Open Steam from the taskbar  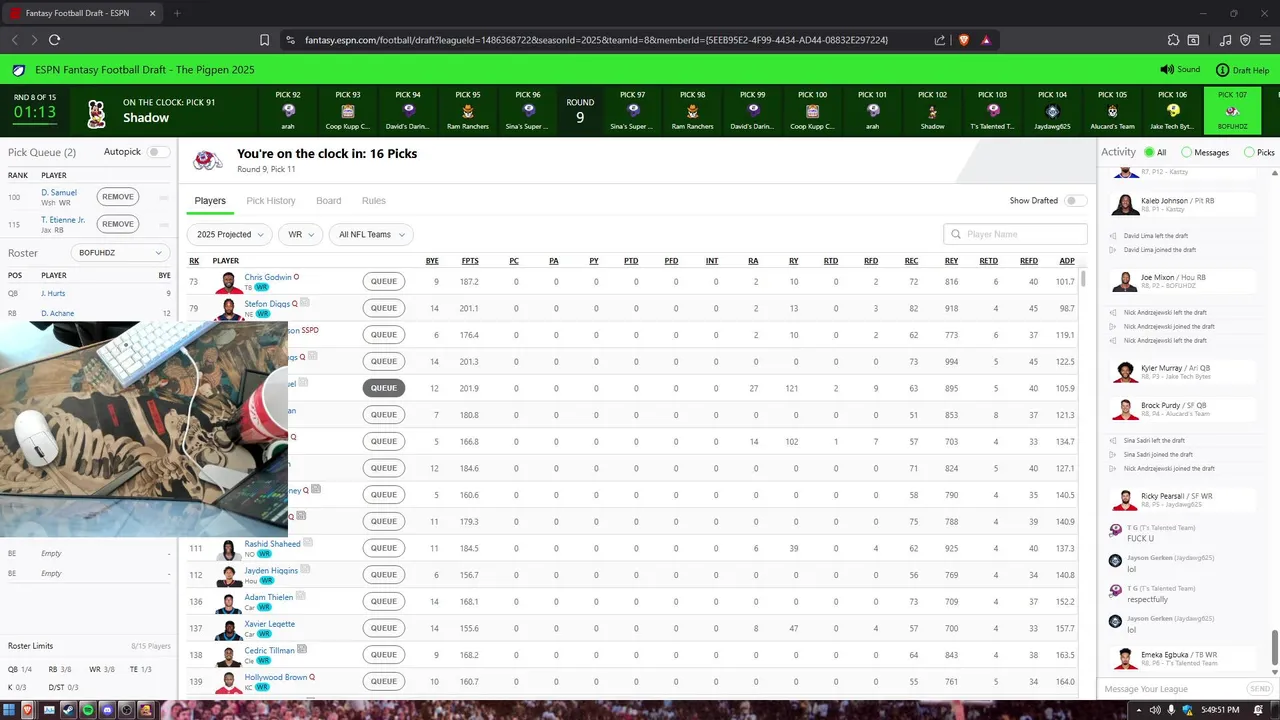(x=67, y=710)
